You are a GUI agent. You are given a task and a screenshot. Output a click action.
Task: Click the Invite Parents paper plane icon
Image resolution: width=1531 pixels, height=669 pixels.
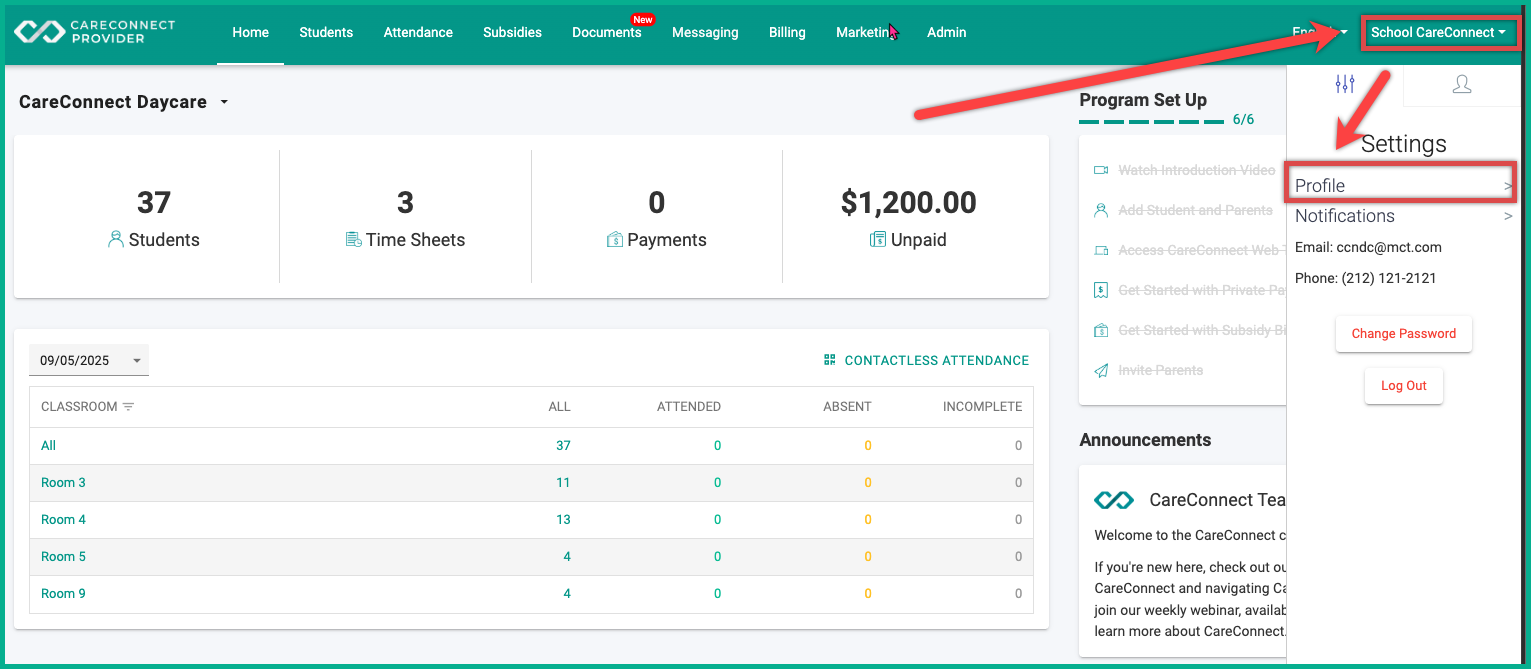[x=1101, y=370]
